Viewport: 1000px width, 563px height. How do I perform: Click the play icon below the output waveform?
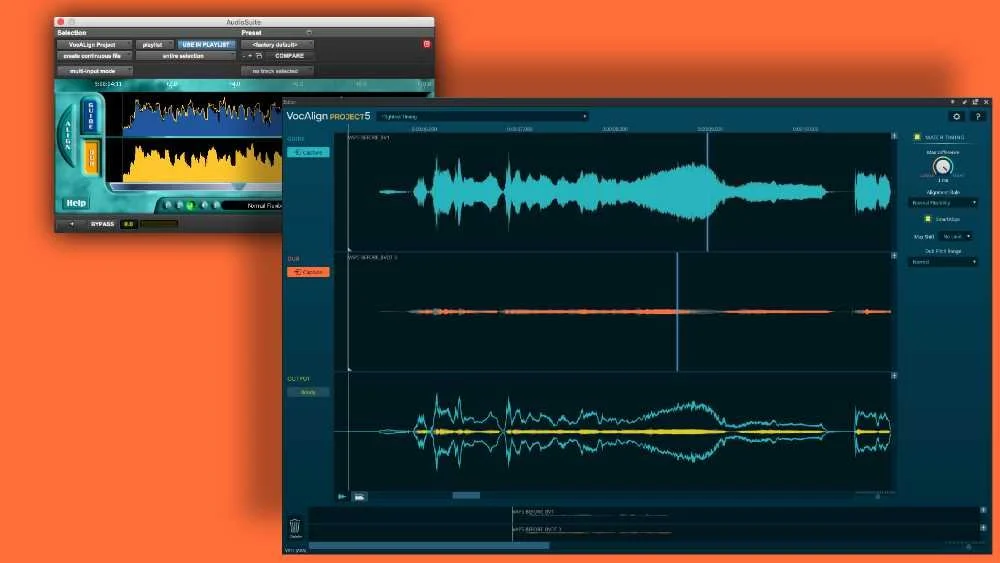342,496
